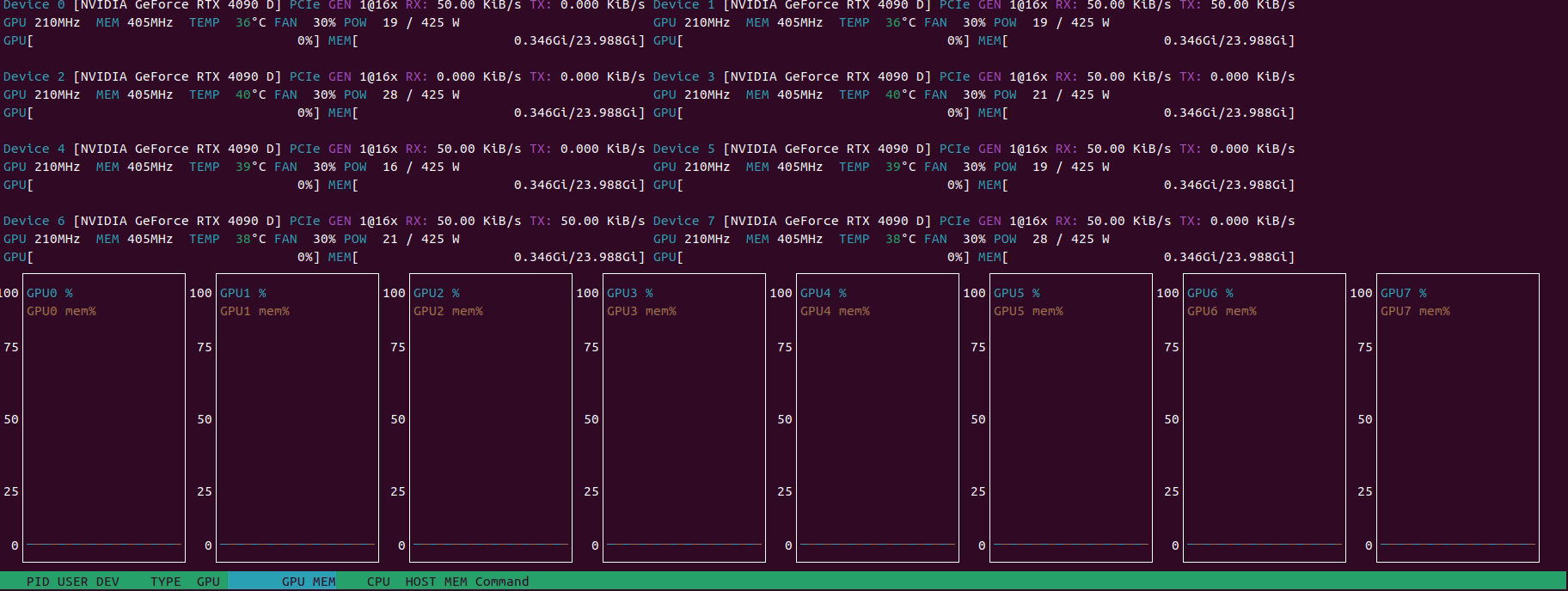Click Device 6's GPU 0% utilization bar
The width and height of the screenshot is (1568, 591).
pos(162,257)
